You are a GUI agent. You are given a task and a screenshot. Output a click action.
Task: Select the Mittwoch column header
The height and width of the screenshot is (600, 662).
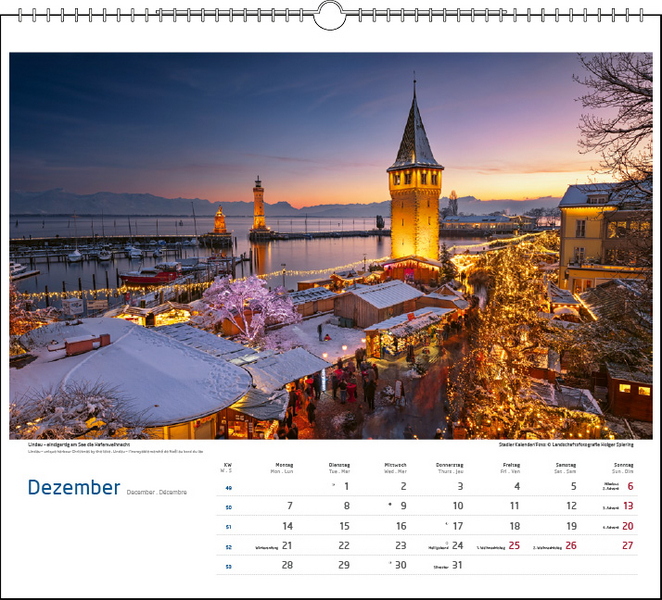395,466
